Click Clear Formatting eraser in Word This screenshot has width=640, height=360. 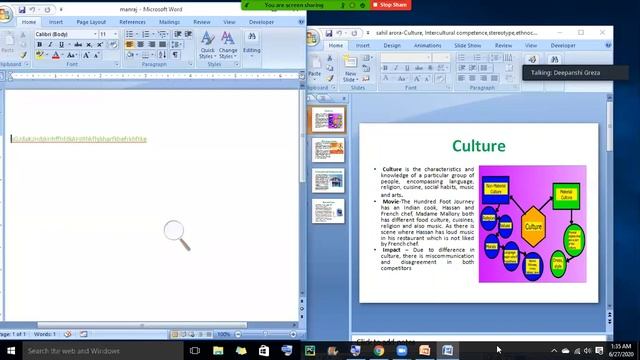[x=113, y=44]
